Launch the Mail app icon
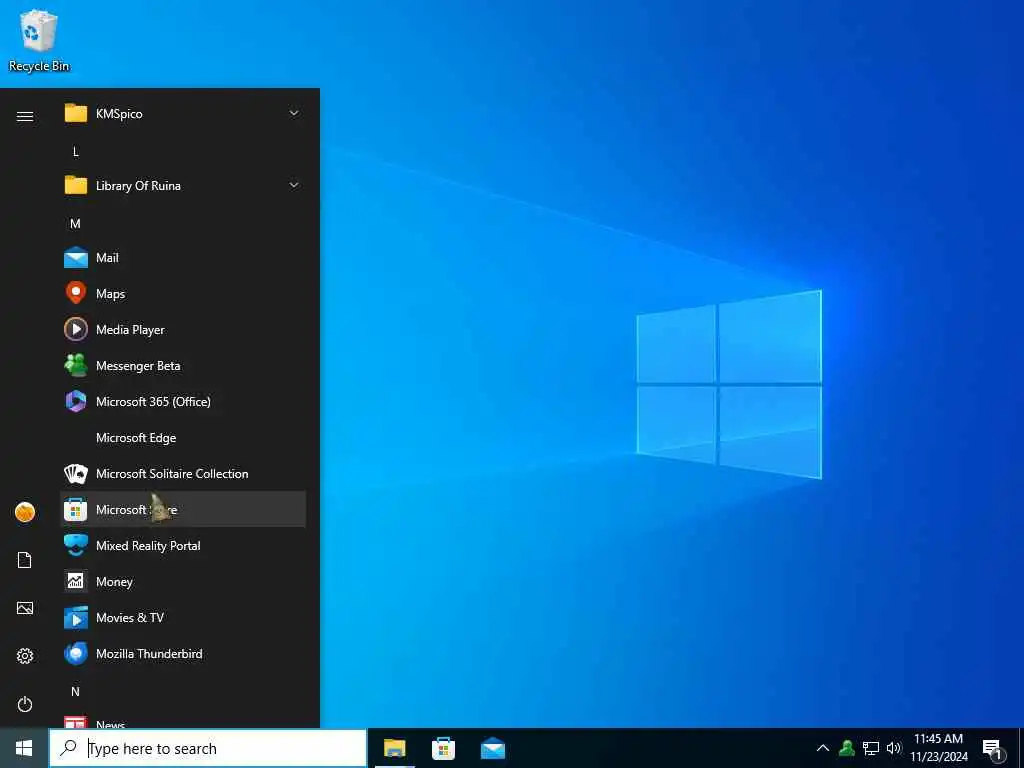1024x768 pixels. pos(76,257)
